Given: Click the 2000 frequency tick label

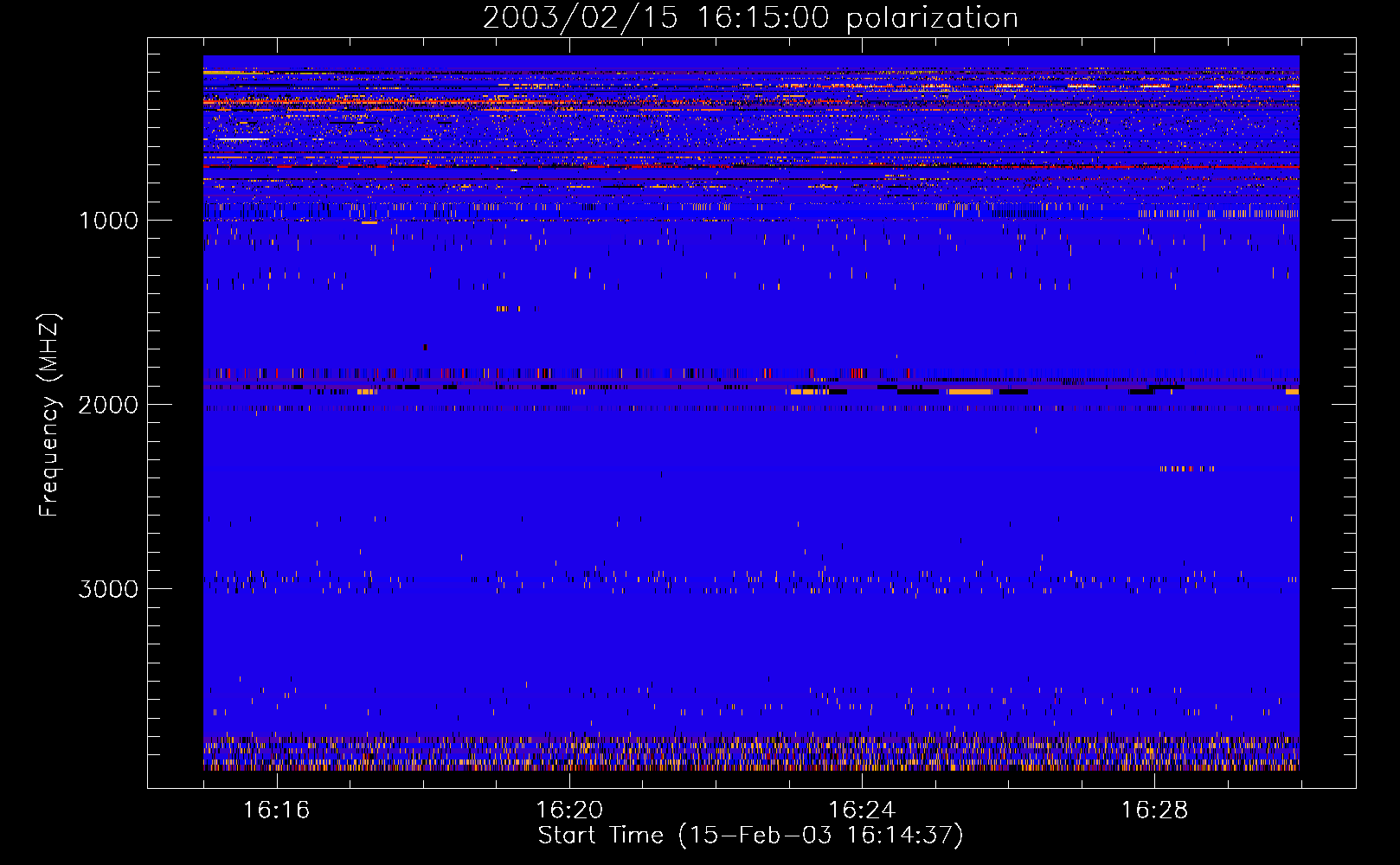Looking at the screenshot, I should [x=108, y=405].
